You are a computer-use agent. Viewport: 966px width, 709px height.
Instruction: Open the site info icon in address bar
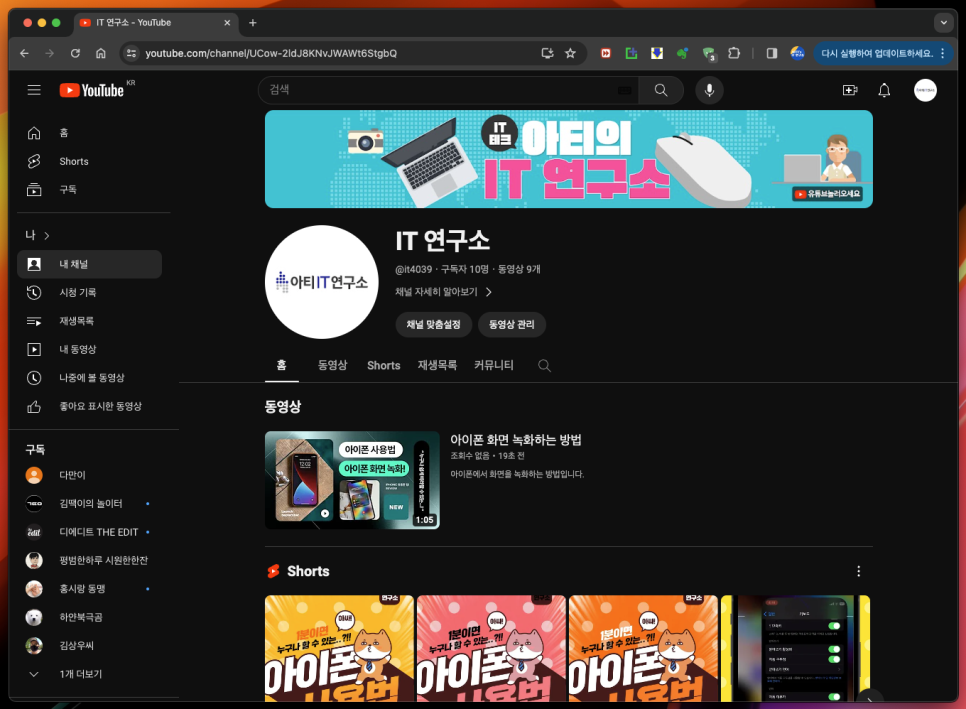[x=131, y=53]
